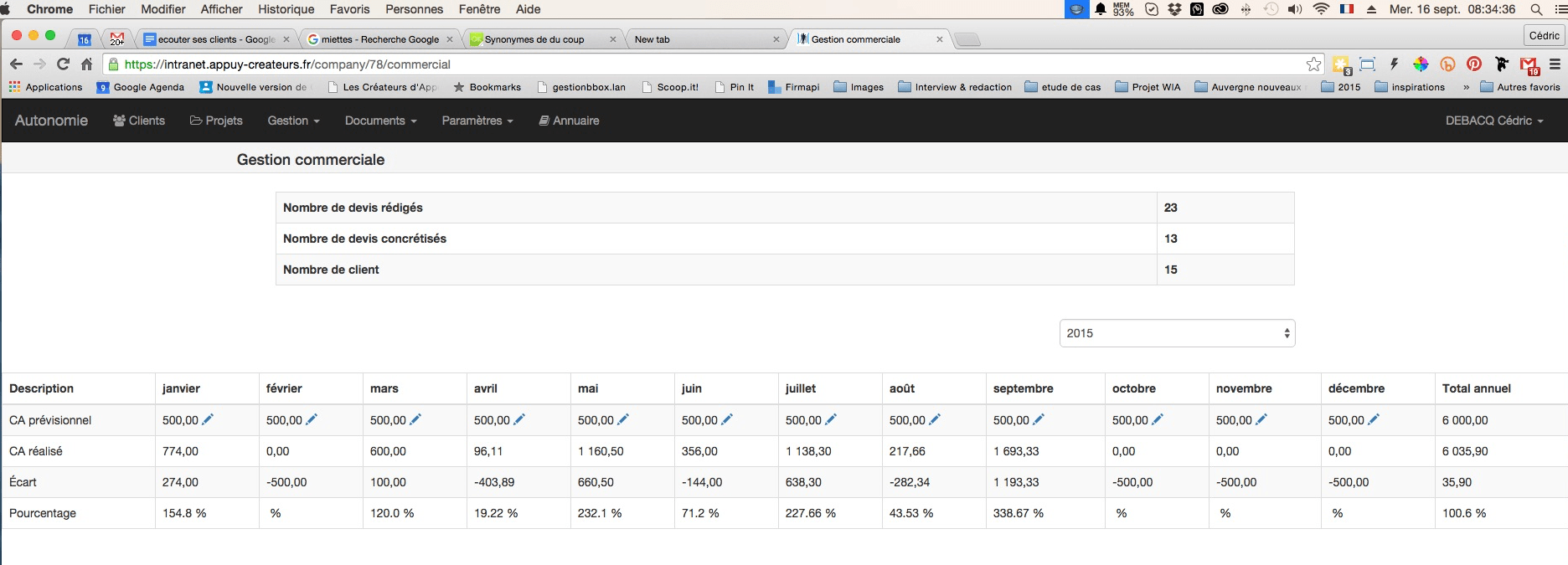The width and height of the screenshot is (1568, 565).
Task: Edit the novembre CA prévisionnel pencil icon
Action: pyautogui.click(x=1261, y=419)
